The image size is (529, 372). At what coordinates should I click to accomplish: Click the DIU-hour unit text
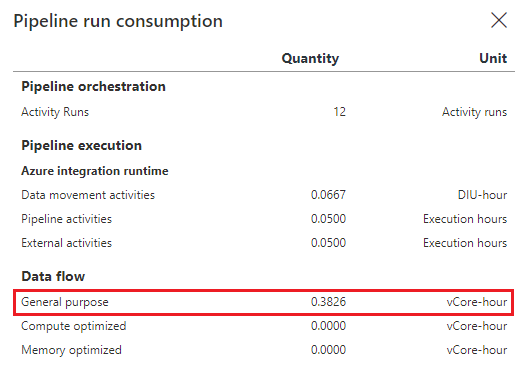[x=482, y=195]
